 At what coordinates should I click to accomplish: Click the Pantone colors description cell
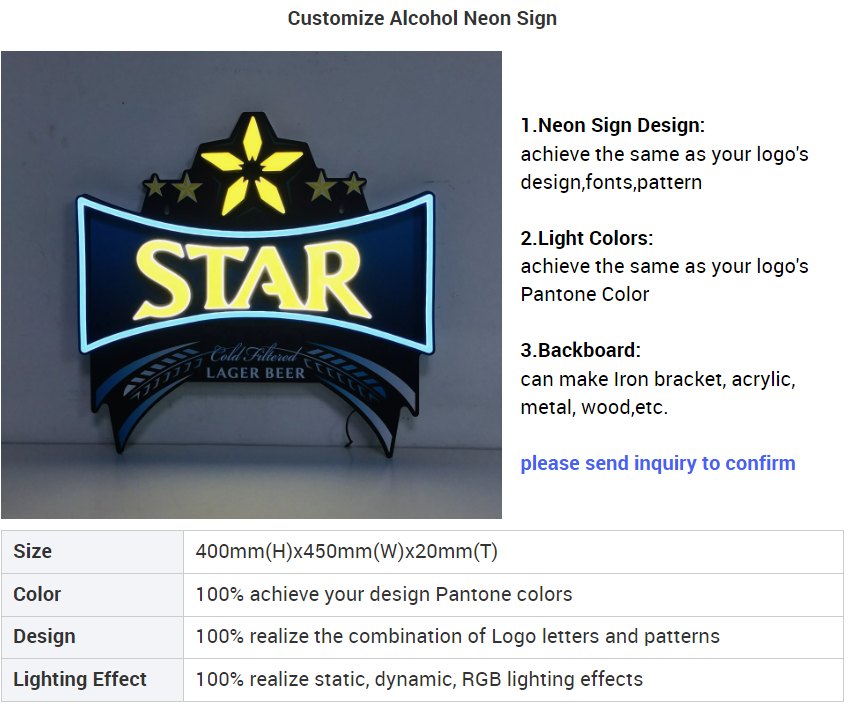[513, 594]
